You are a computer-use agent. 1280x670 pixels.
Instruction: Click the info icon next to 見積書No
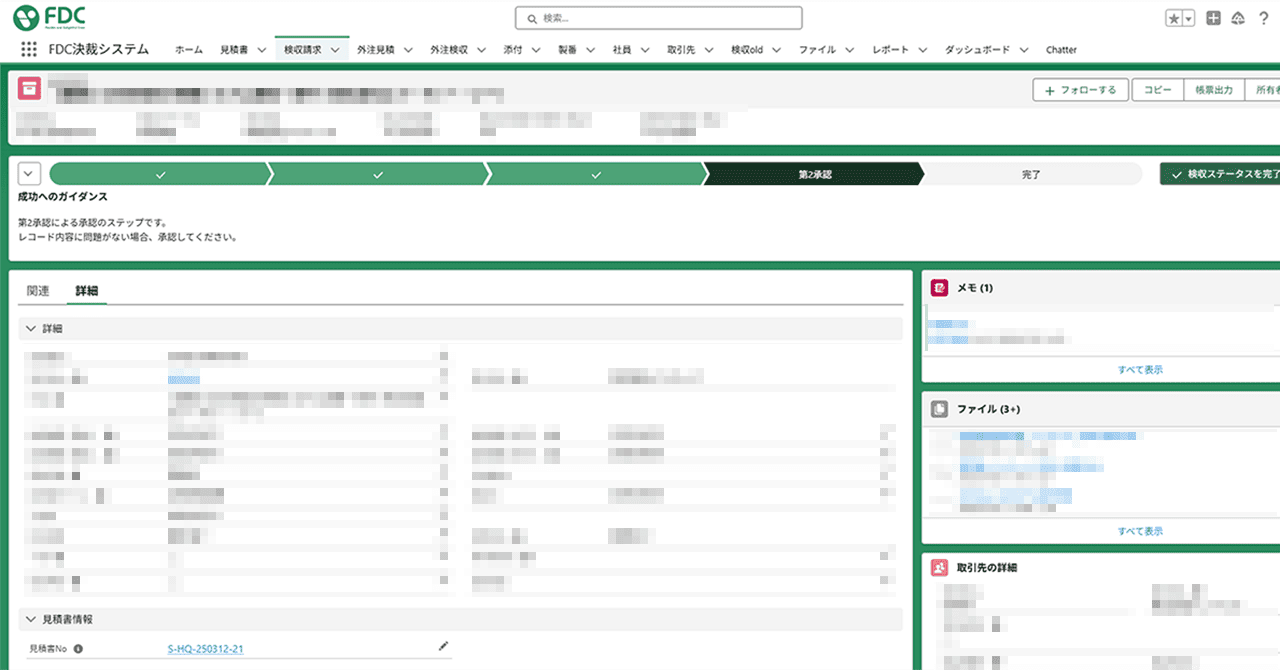click(78, 649)
